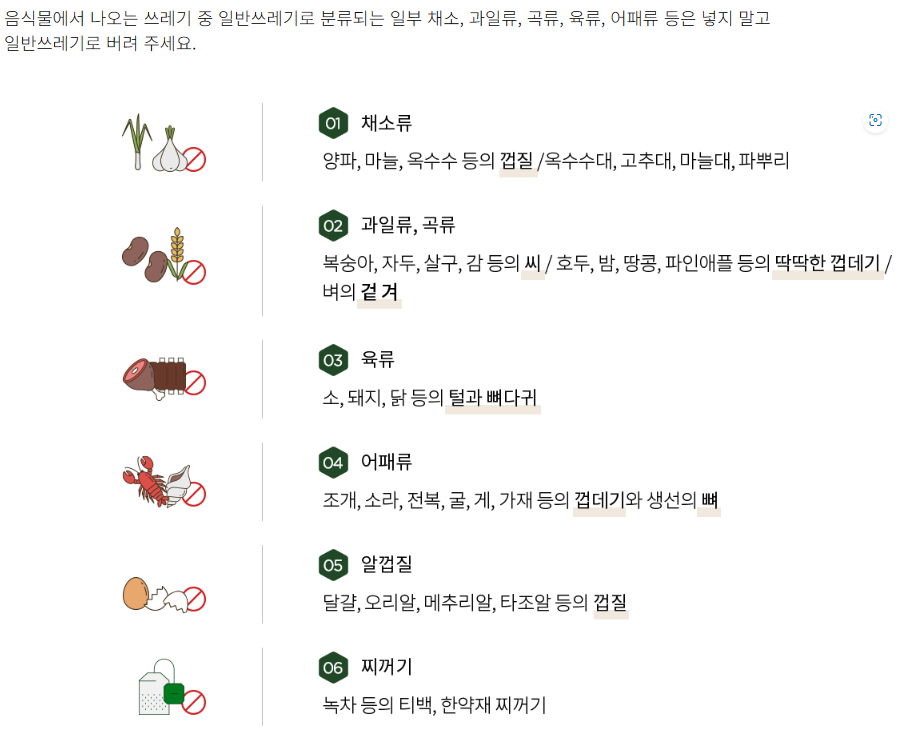Click the green 04 hexagon badge
This screenshot has width=900, height=737.
(x=333, y=463)
